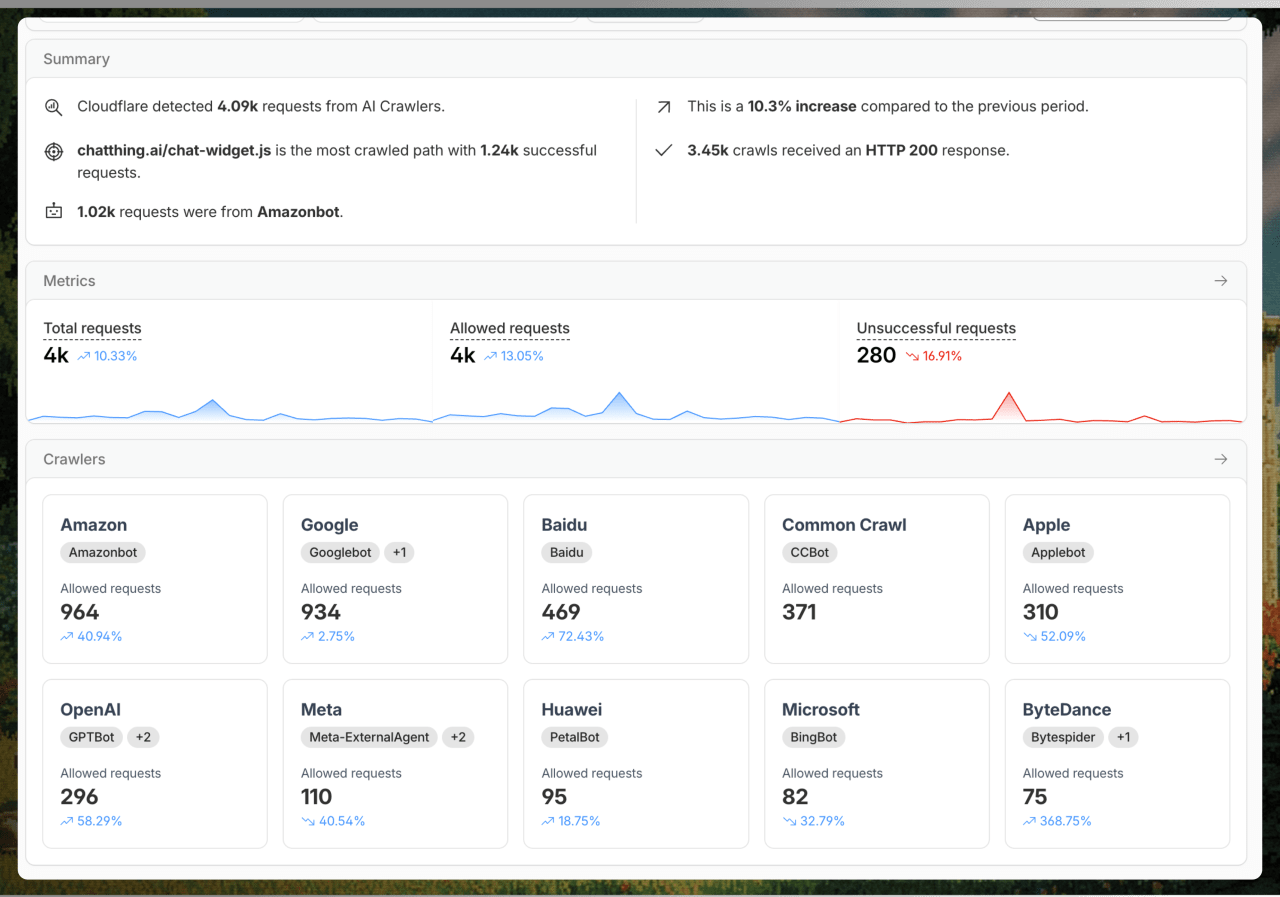Expand the +2 bots badge on OpenAI
This screenshot has width=1280, height=897.
click(143, 737)
